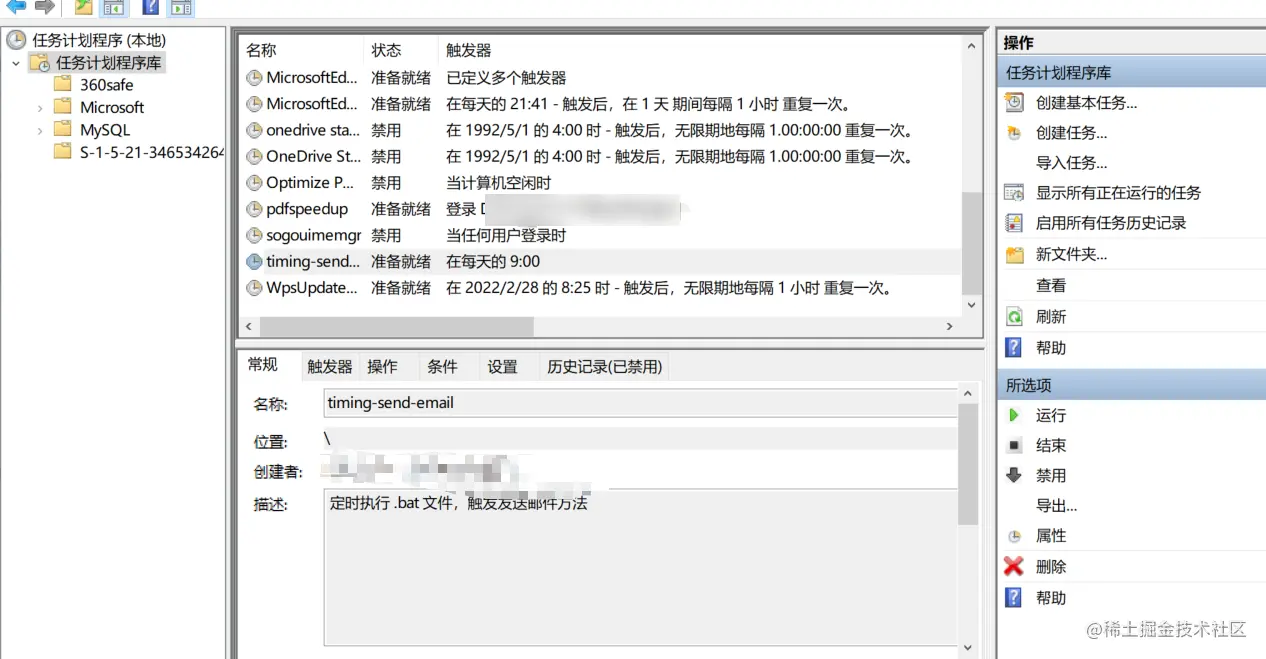Collapse the 任务计划程序库 tree node

[x=16, y=63]
